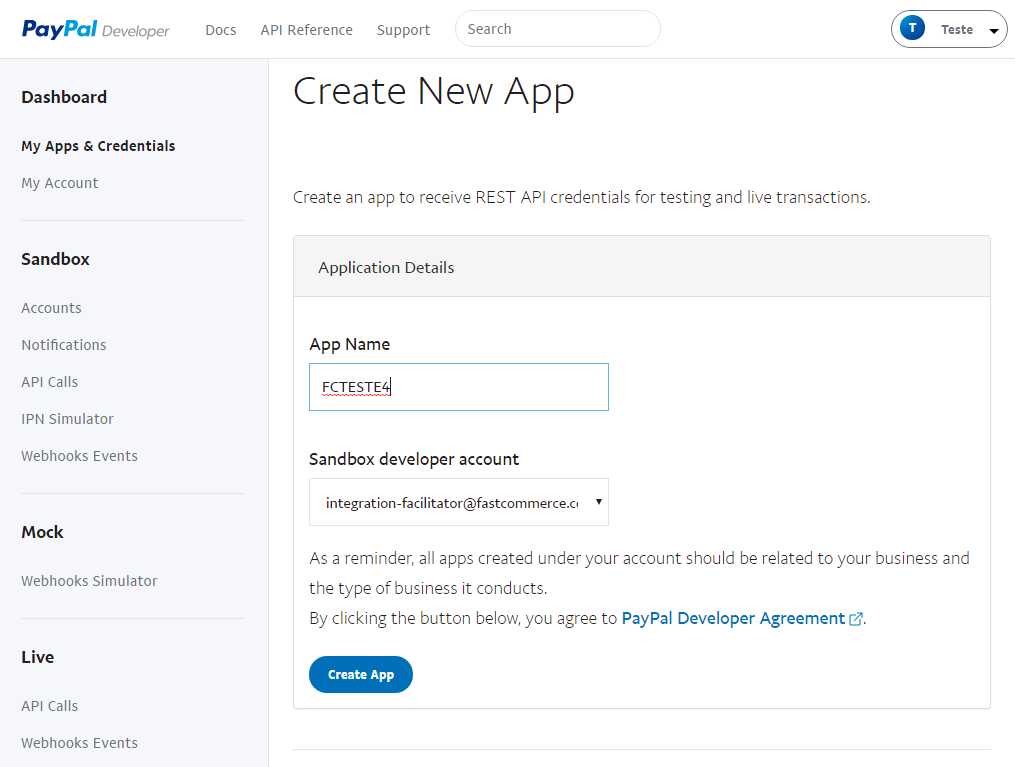Image resolution: width=1015 pixels, height=767 pixels.
Task: Open the Support menu
Action: [403, 30]
